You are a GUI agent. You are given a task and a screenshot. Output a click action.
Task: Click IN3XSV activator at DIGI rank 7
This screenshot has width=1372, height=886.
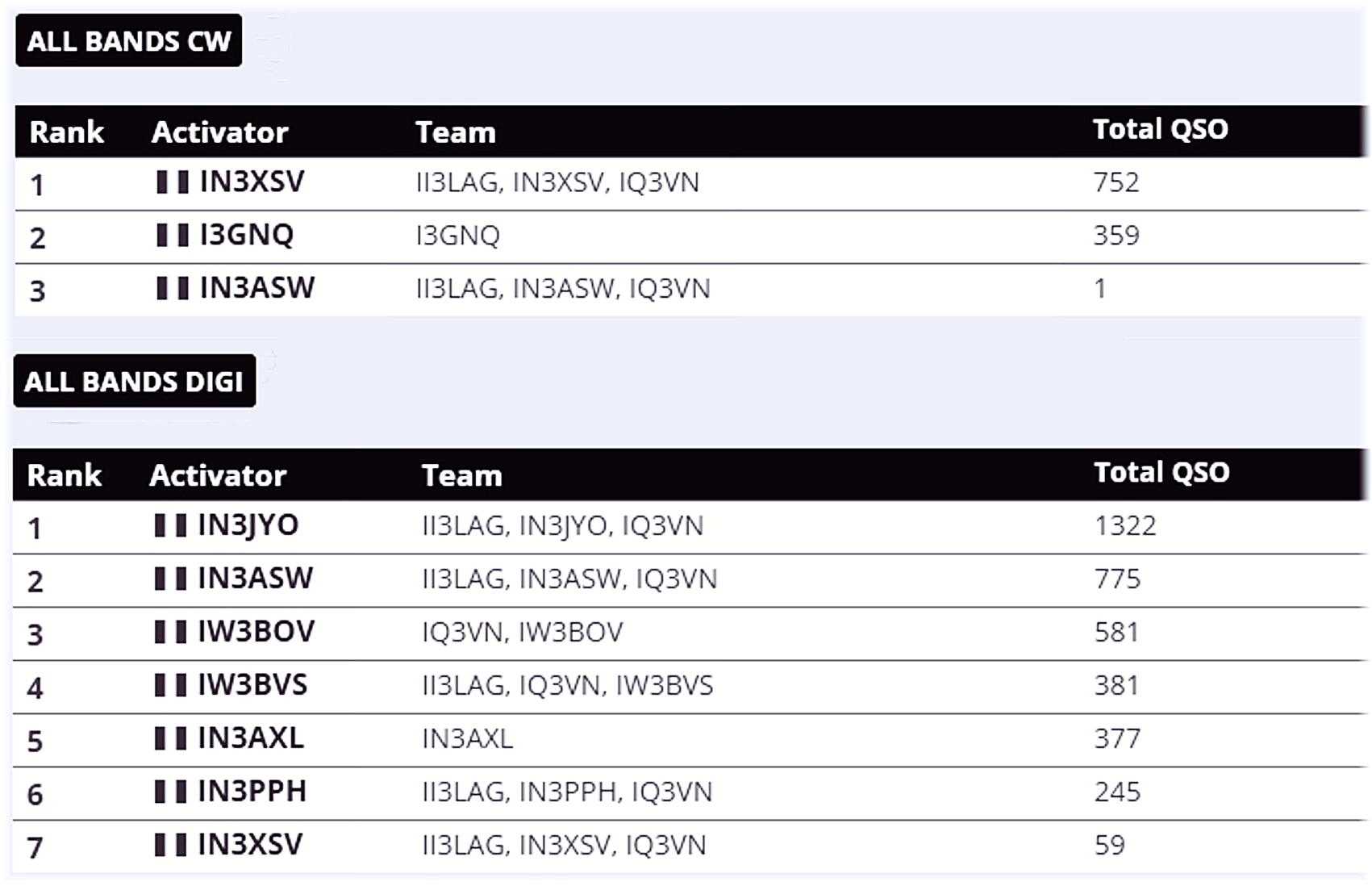250,846
